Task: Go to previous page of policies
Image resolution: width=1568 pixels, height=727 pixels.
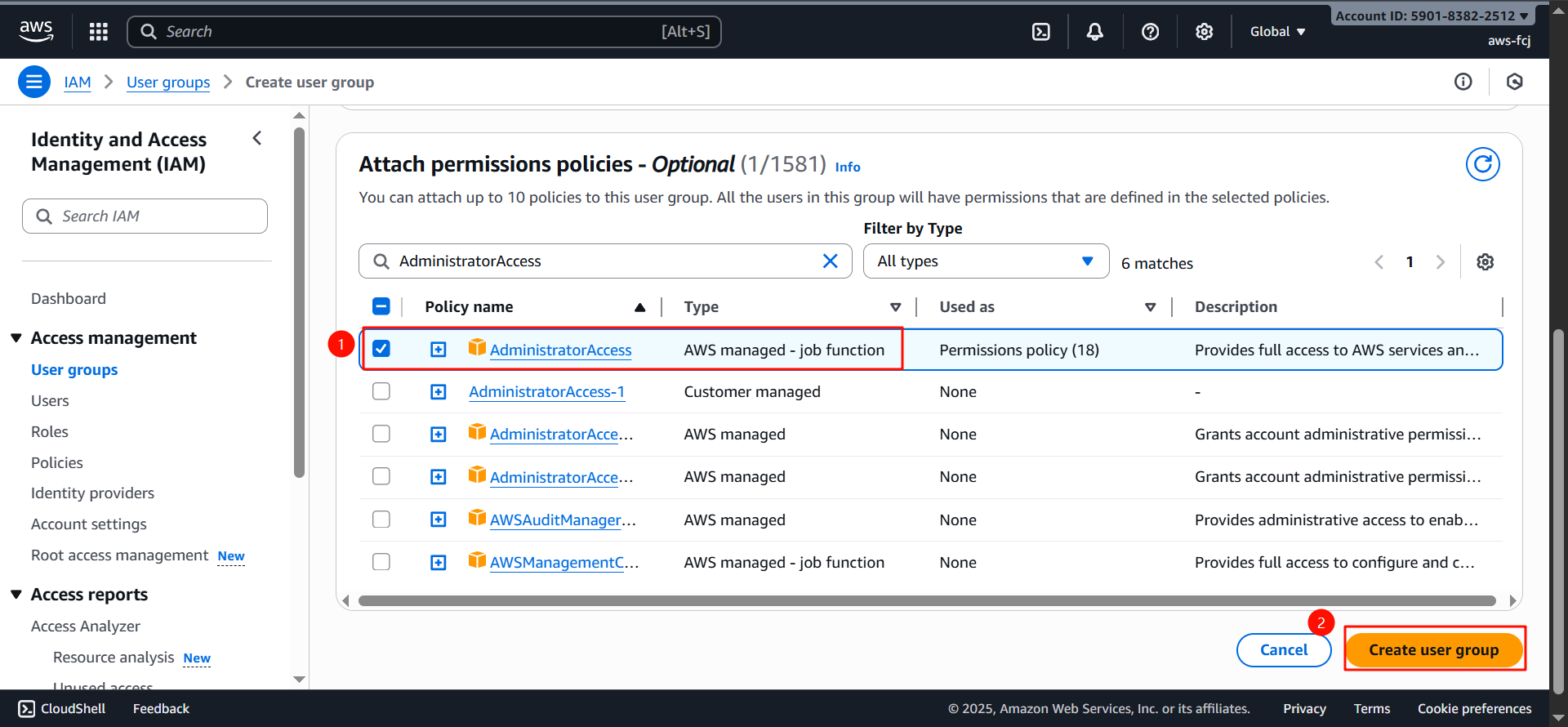Action: click(x=1379, y=262)
